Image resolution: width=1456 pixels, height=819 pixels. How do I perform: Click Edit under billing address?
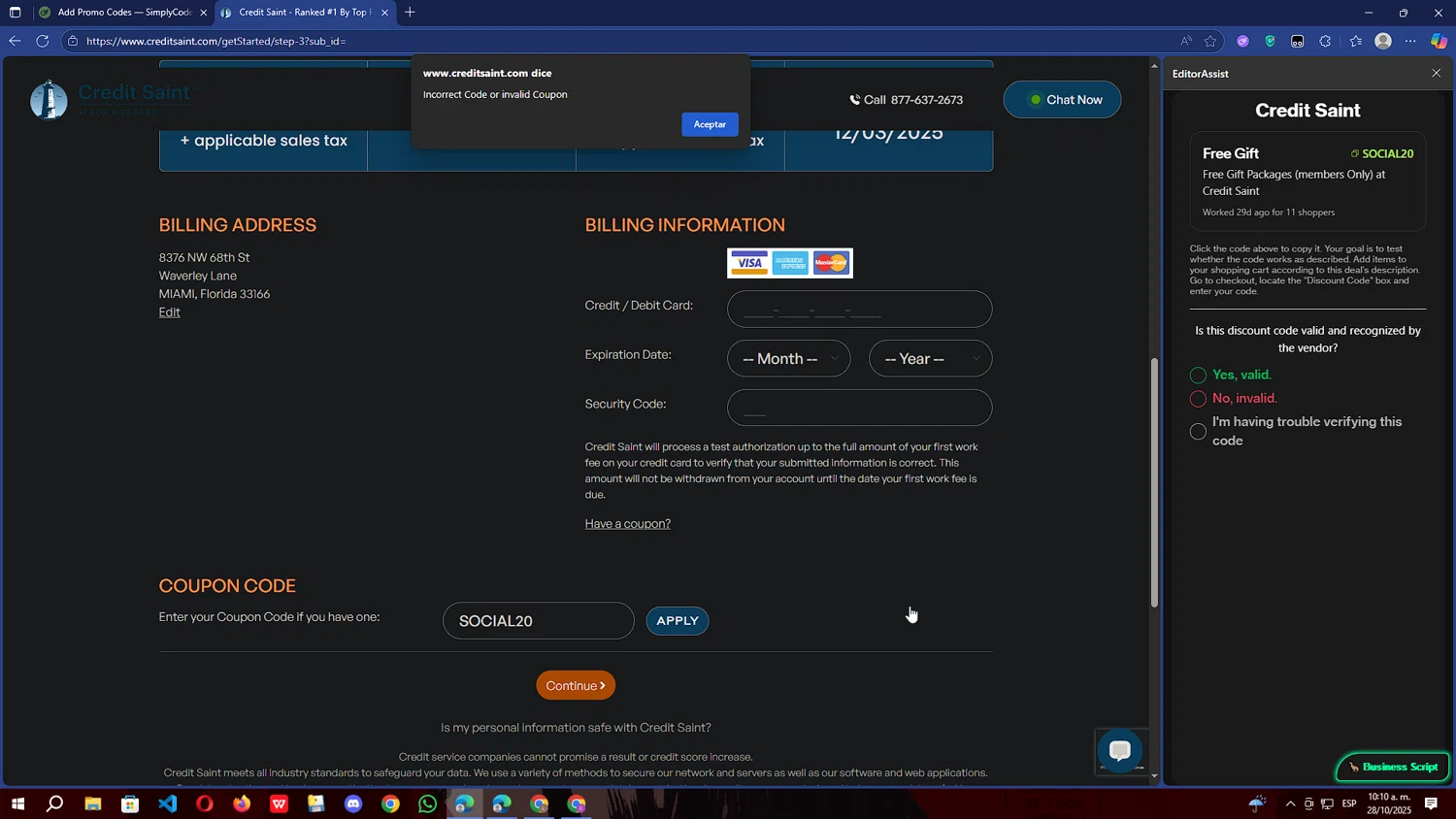(x=170, y=312)
